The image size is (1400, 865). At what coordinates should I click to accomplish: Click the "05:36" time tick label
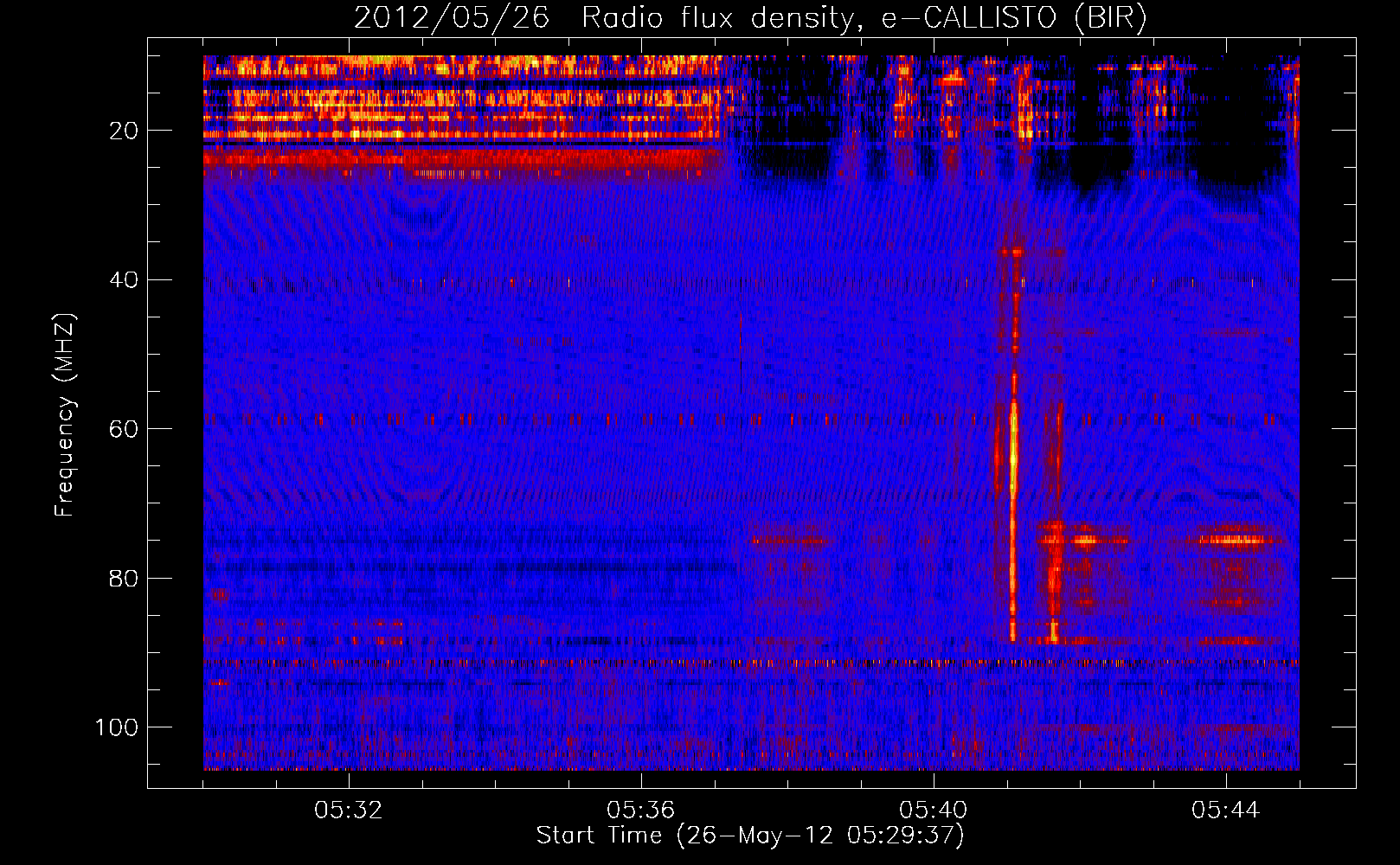pyautogui.click(x=641, y=811)
